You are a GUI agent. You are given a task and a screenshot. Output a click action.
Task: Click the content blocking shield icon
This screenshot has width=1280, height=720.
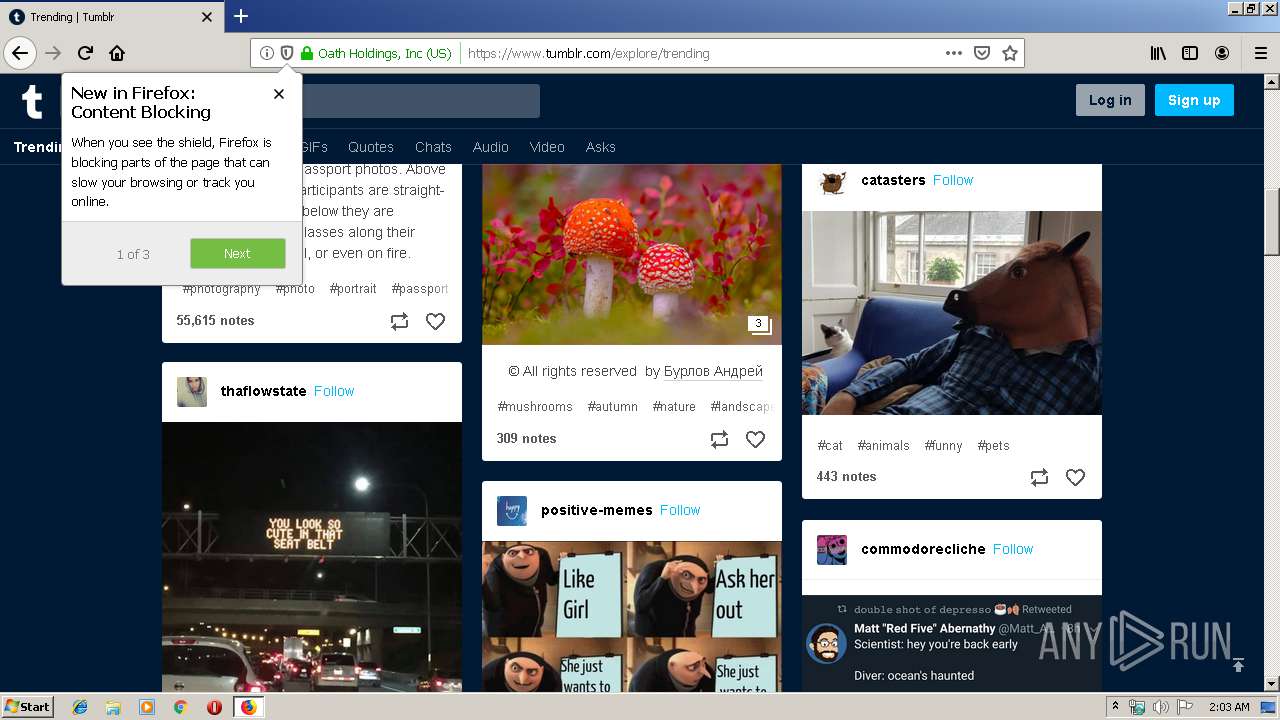point(286,53)
